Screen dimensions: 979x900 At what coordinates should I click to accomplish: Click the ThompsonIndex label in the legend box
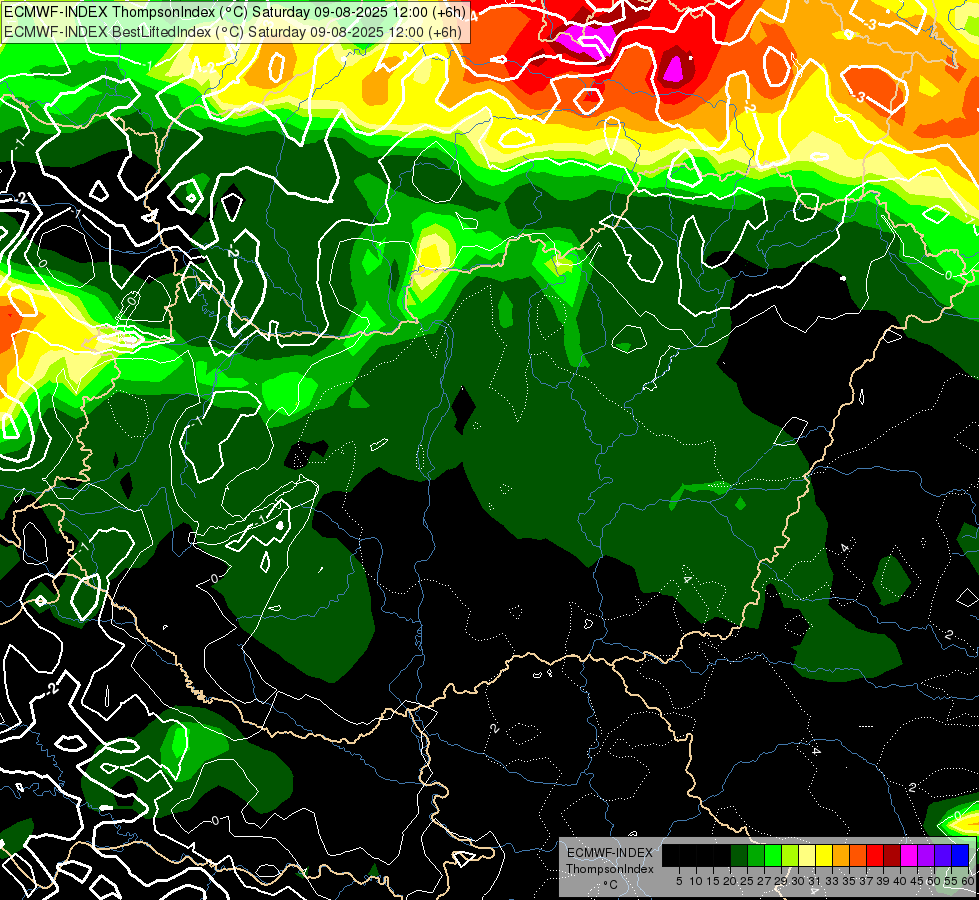[609, 869]
